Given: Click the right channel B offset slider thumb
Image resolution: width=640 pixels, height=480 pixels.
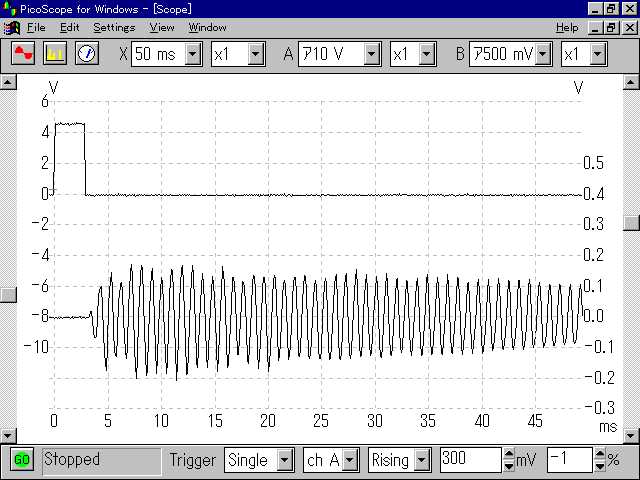Looking at the screenshot, I should click(631, 222).
